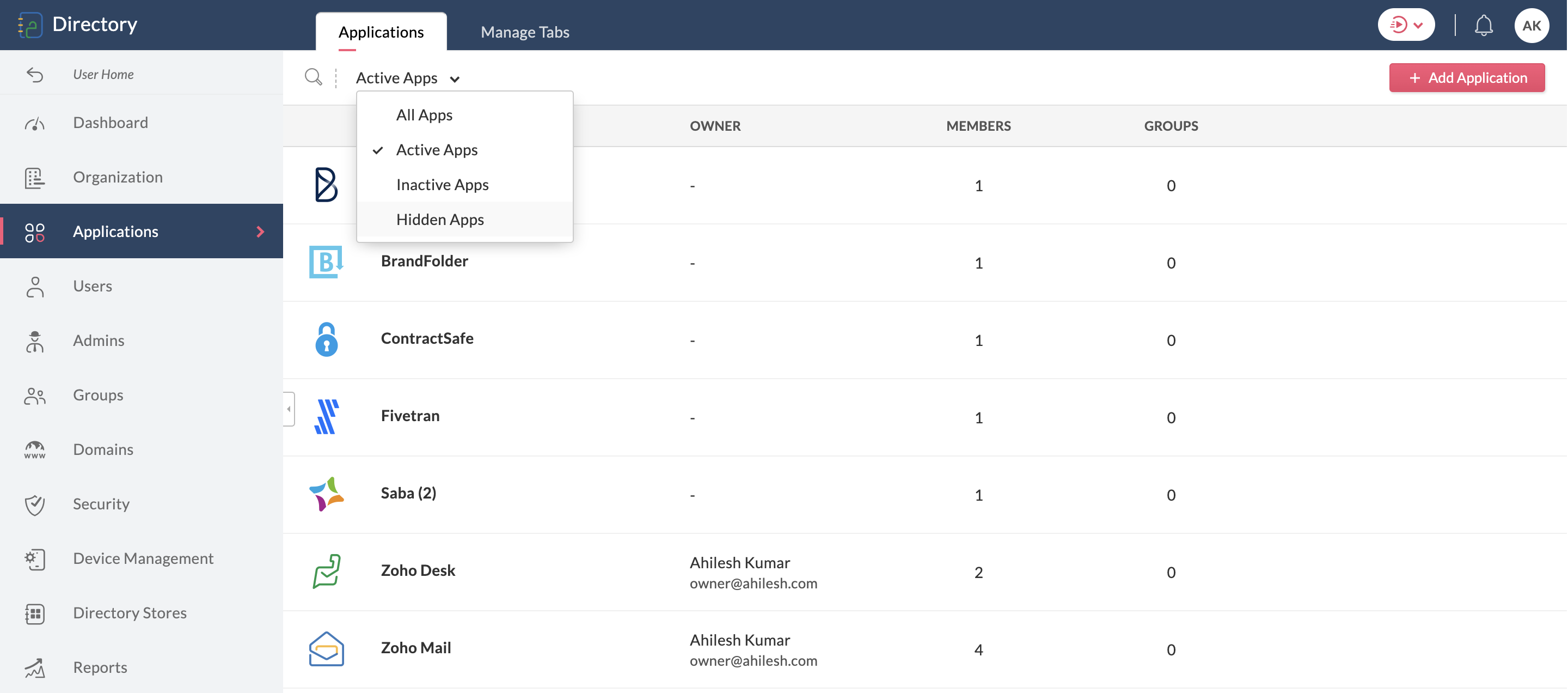Click the Zoho Mail envelope icon
Image resolution: width=1568 pixels, height=693 pixels.
click(x=326, y=648)
